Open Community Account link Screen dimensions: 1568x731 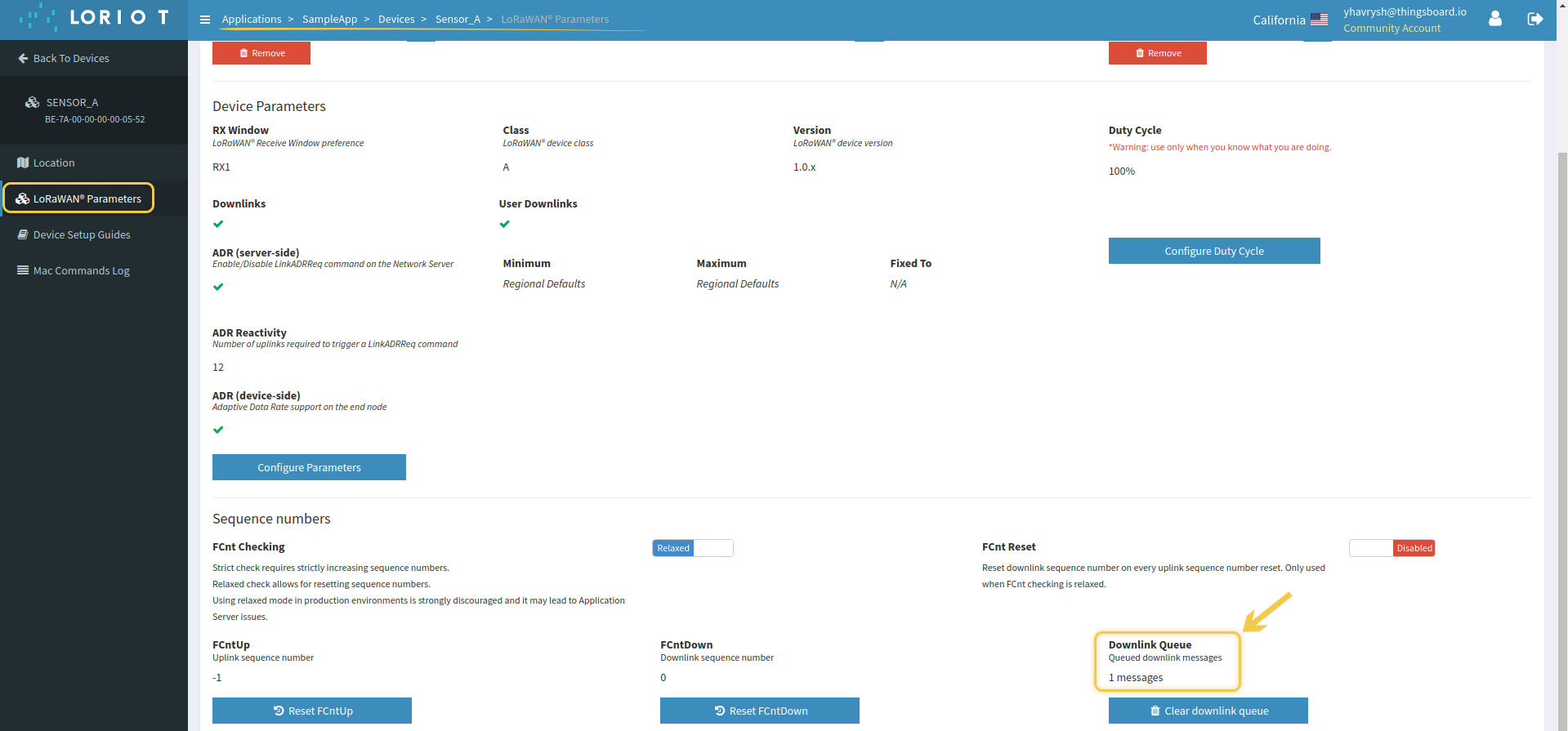[1392, 28]
